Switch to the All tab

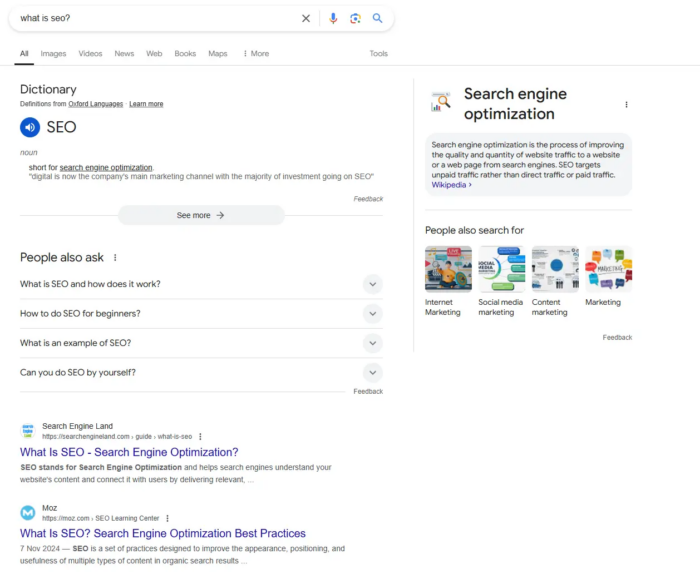click(x=24, y=54)
